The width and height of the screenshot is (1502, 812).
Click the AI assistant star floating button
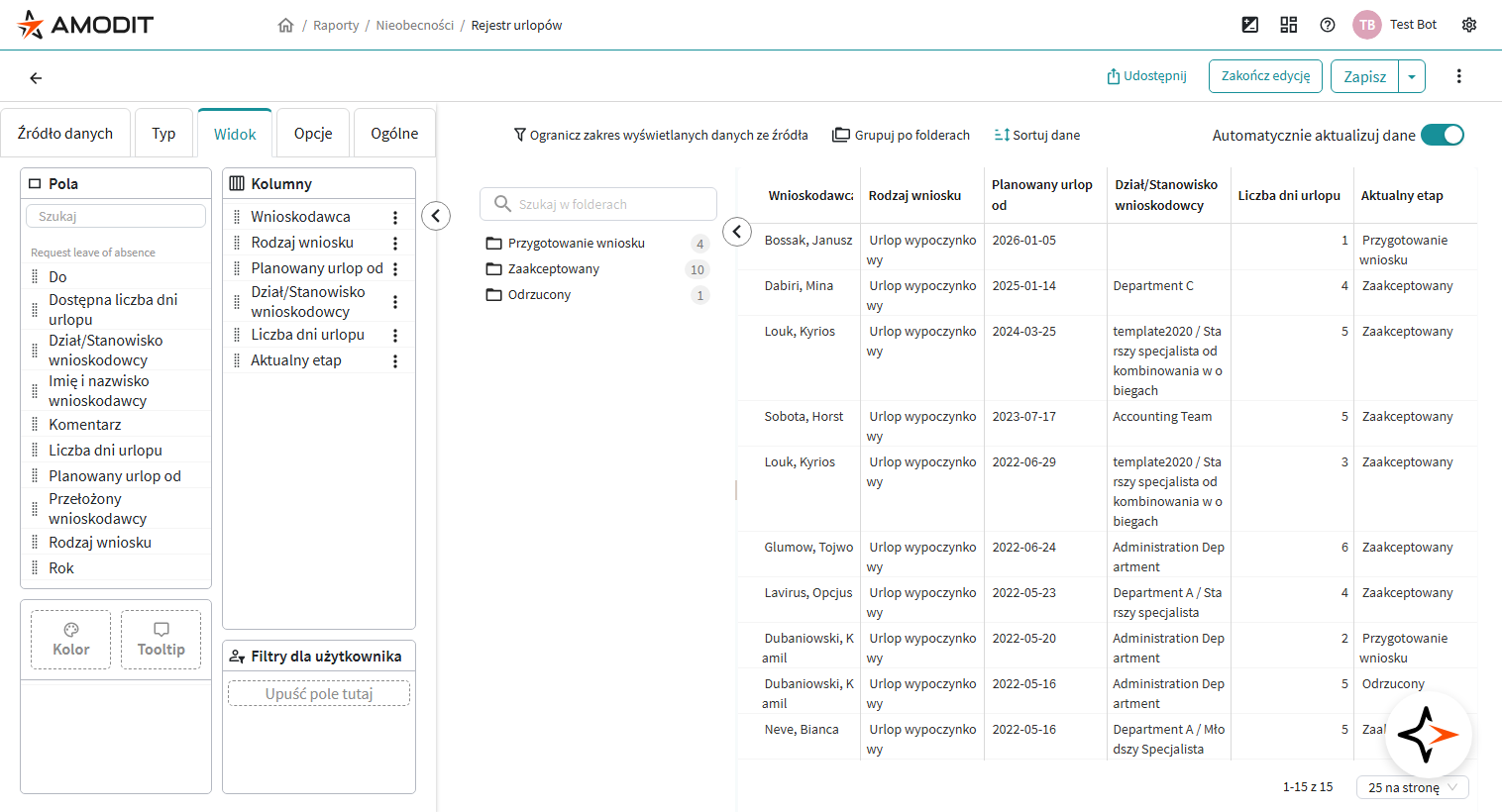click(x=1428, y=735)
